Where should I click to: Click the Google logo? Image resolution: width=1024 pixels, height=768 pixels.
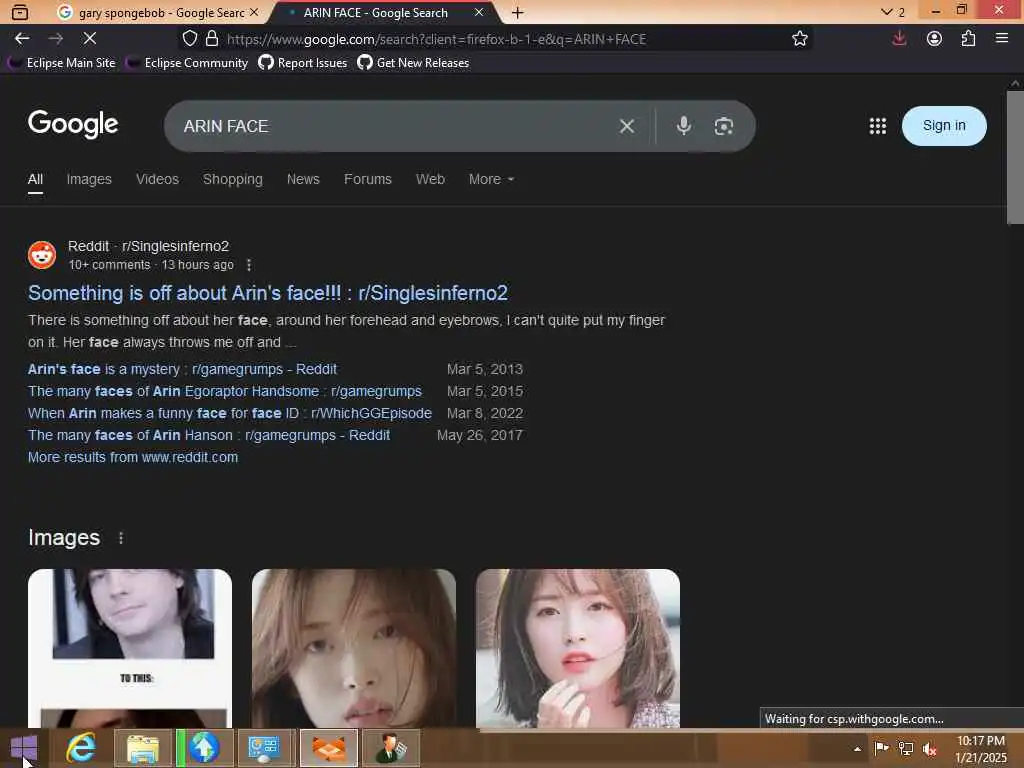(72, 124)
